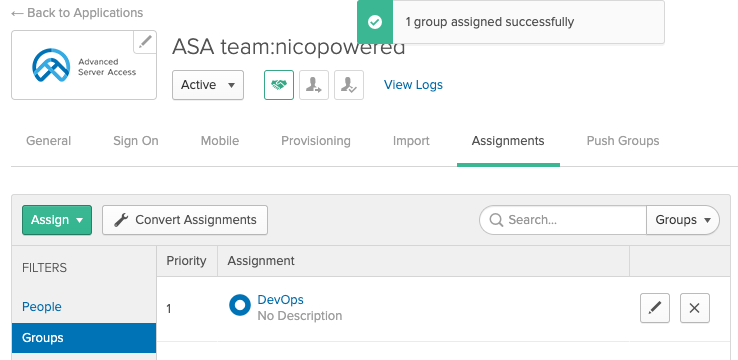
Task: Click the FILTERS heading
Action: coord(45,268)
